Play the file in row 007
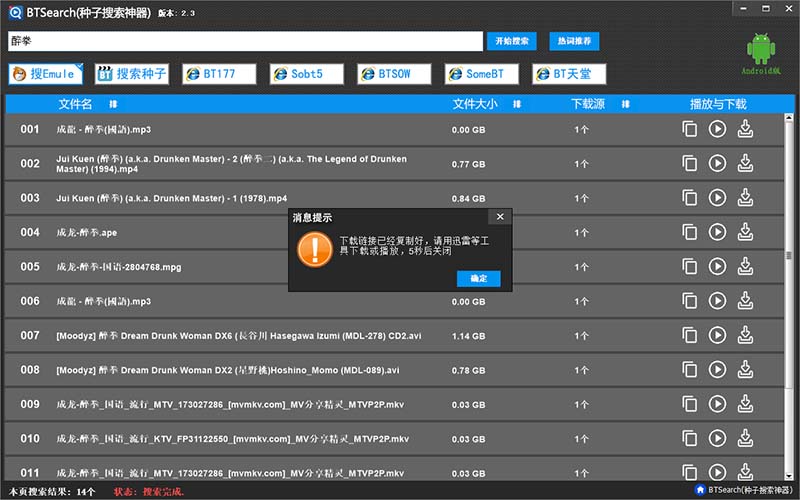The height and width of the screenshot is (500, 800). [x=717, y=335]
